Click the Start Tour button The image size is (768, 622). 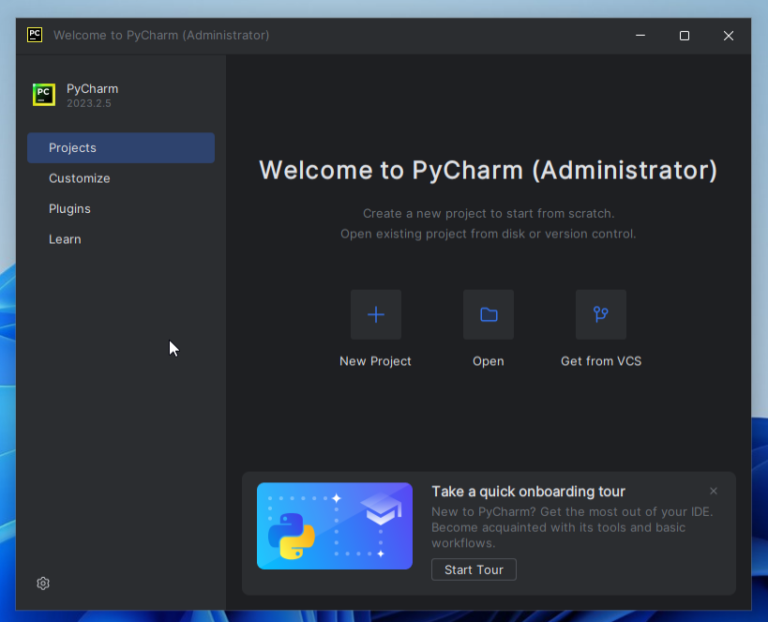[474, 570]
